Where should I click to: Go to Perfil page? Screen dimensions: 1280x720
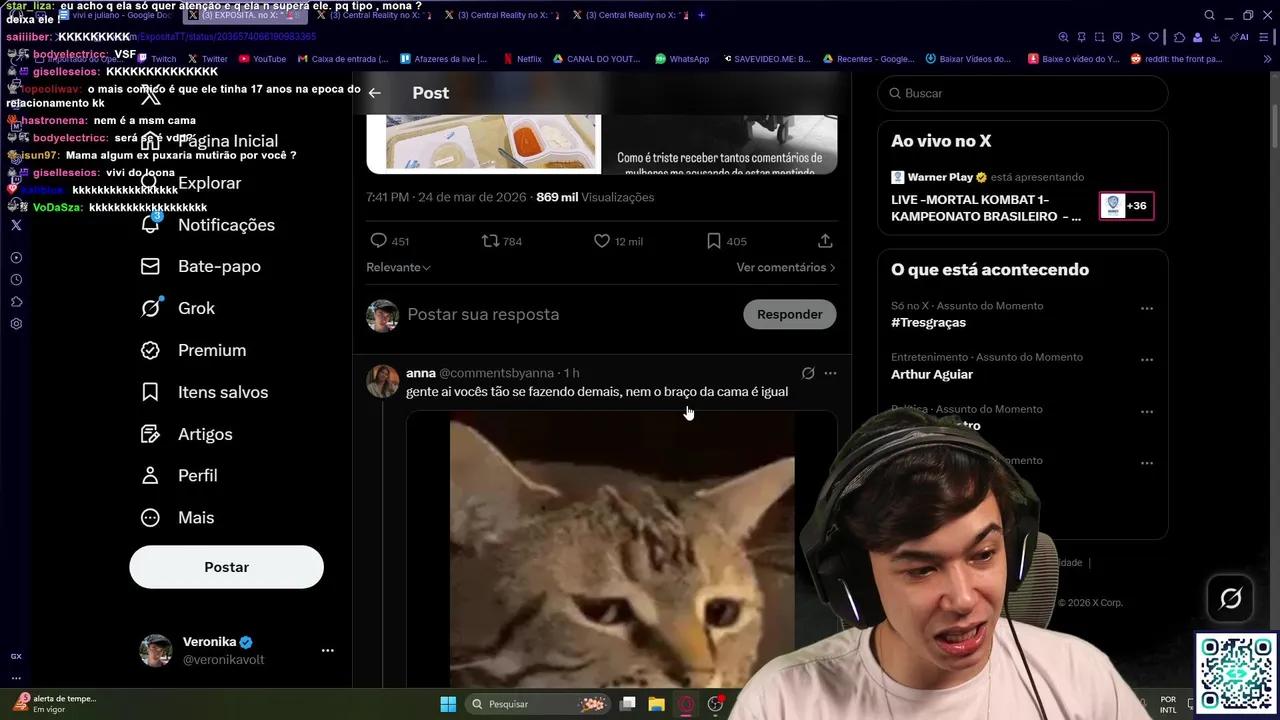179,475
